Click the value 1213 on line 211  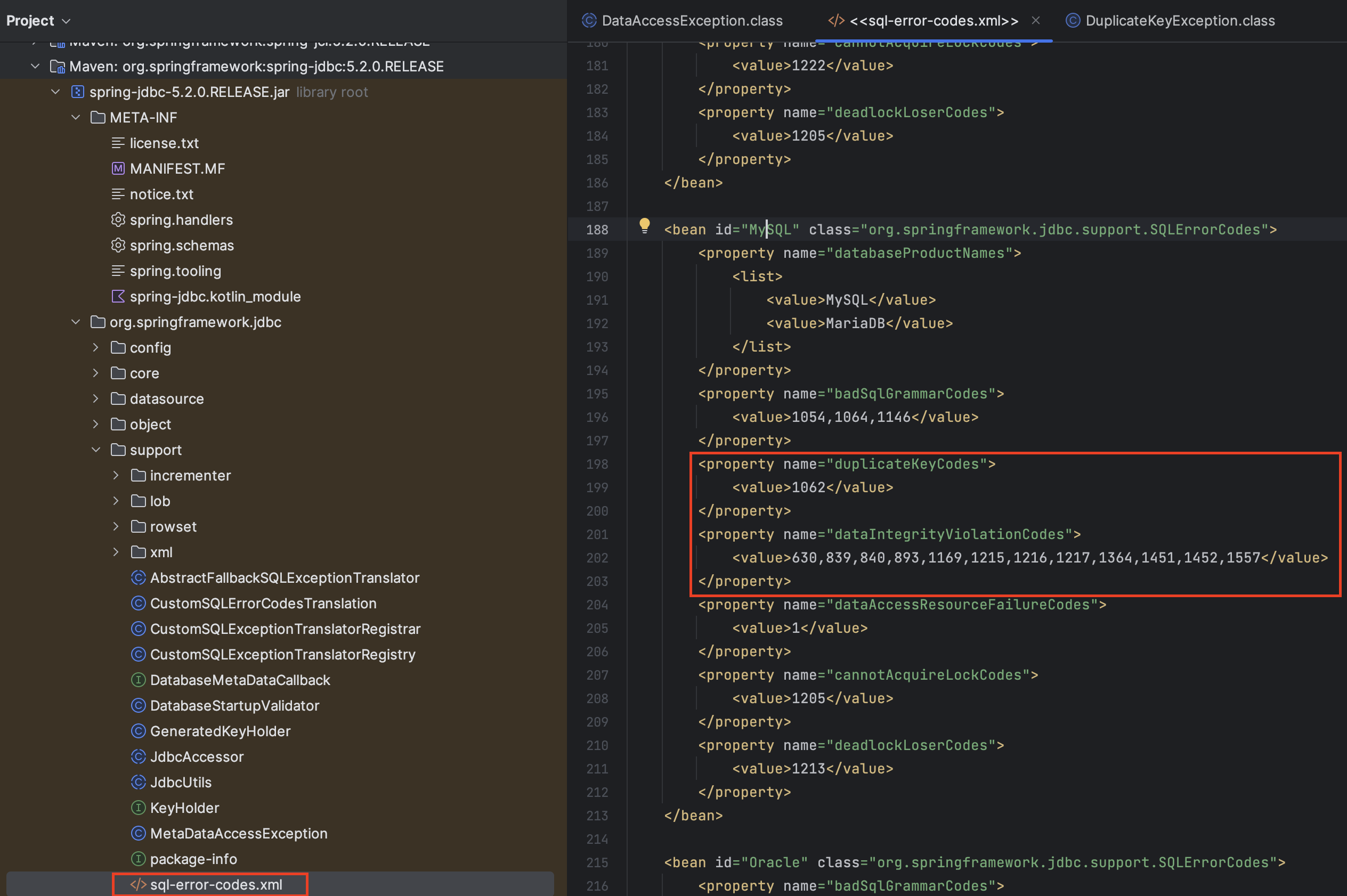809,769
